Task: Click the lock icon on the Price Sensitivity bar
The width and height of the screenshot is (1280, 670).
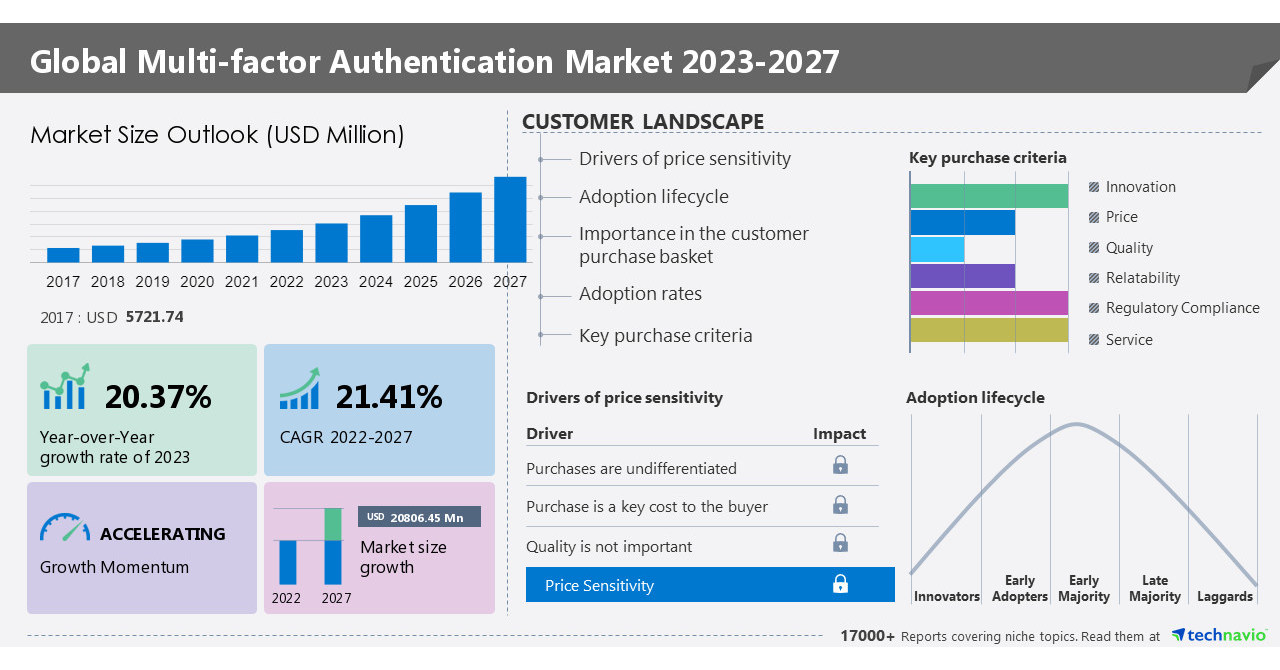Action: click(840, 584)
